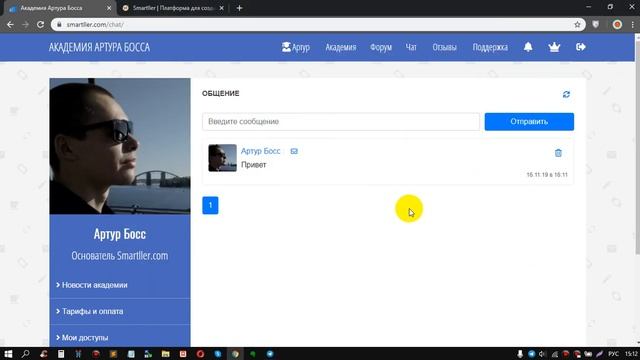Open Chrome profile avatar icon
This screenshot has height=360, width=640.
point(617,24)
